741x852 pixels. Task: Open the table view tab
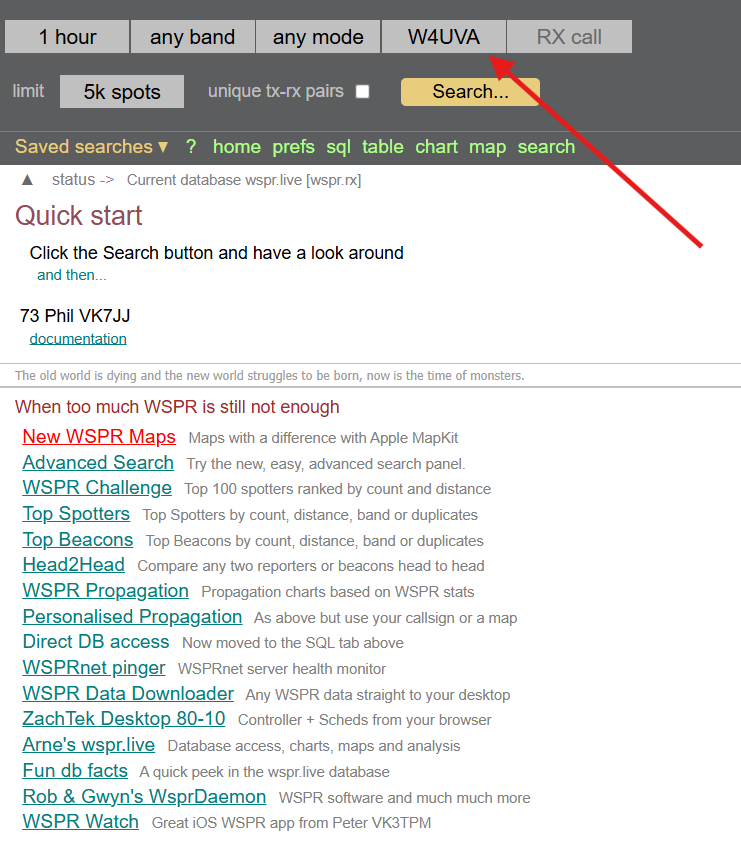point(383,147)
